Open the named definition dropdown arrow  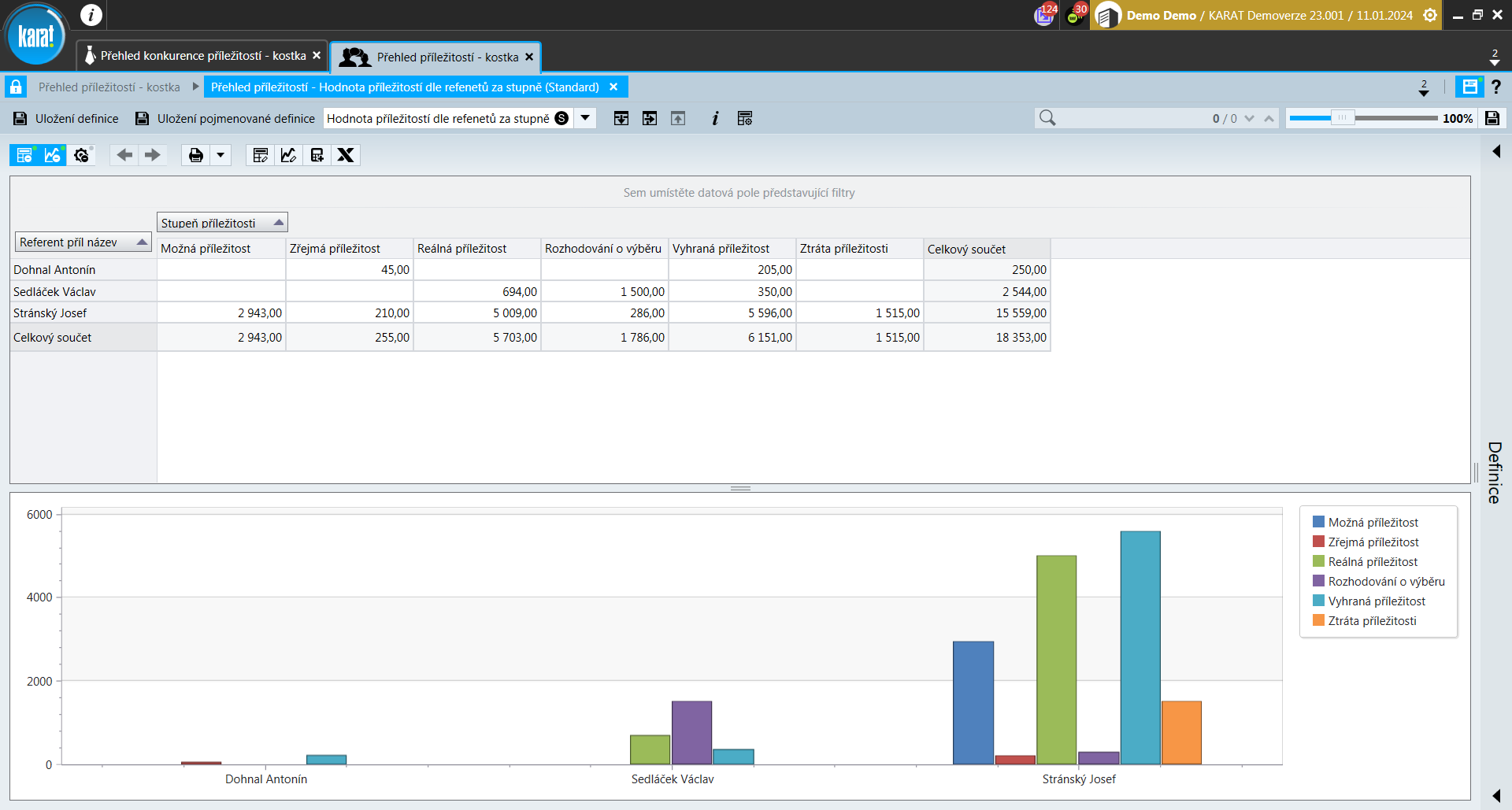pos(585,118)
